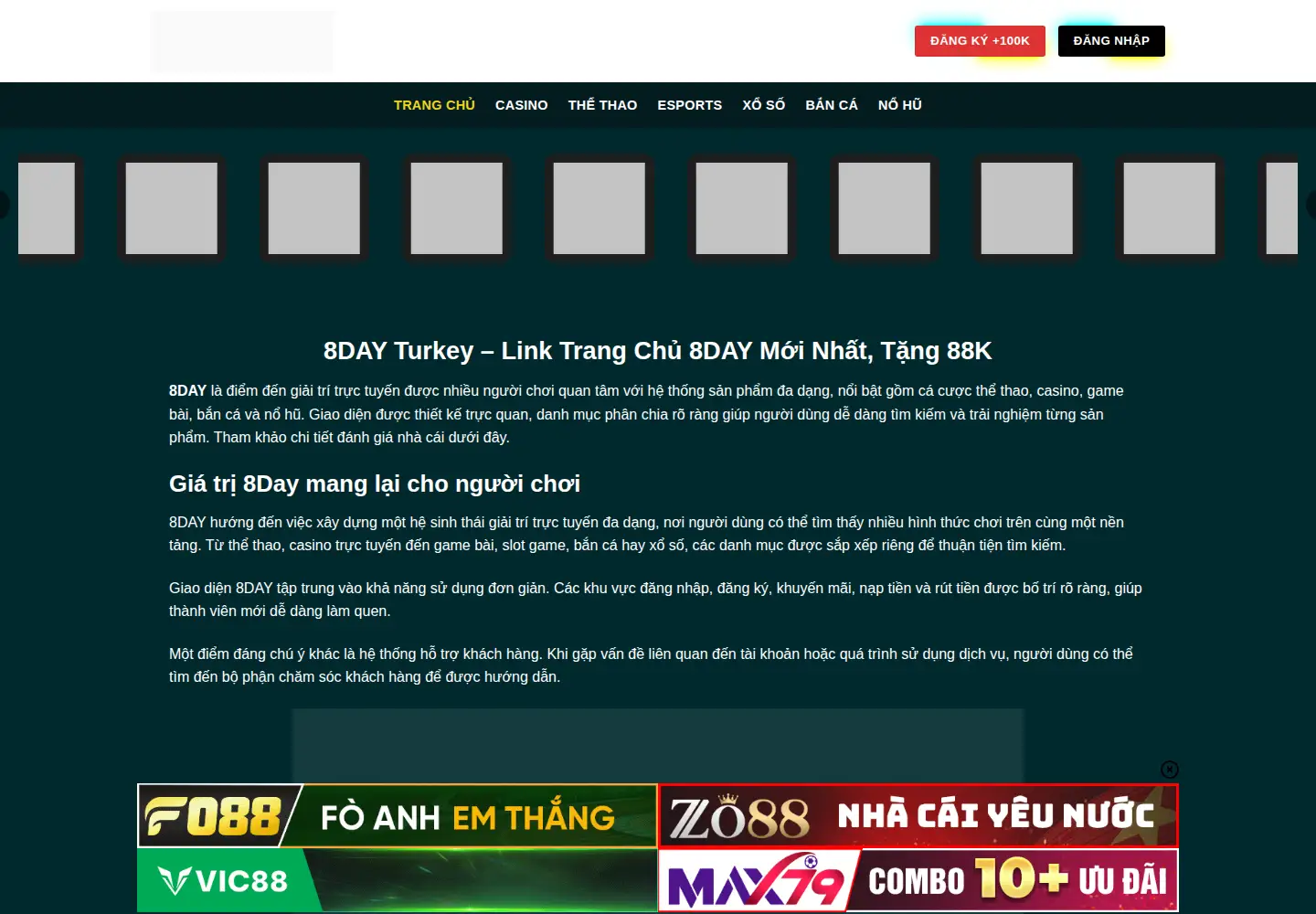Go to THỂ THAO section
Image resolution: width=1316 pixels, height=914 pixels.
[602, 105]
